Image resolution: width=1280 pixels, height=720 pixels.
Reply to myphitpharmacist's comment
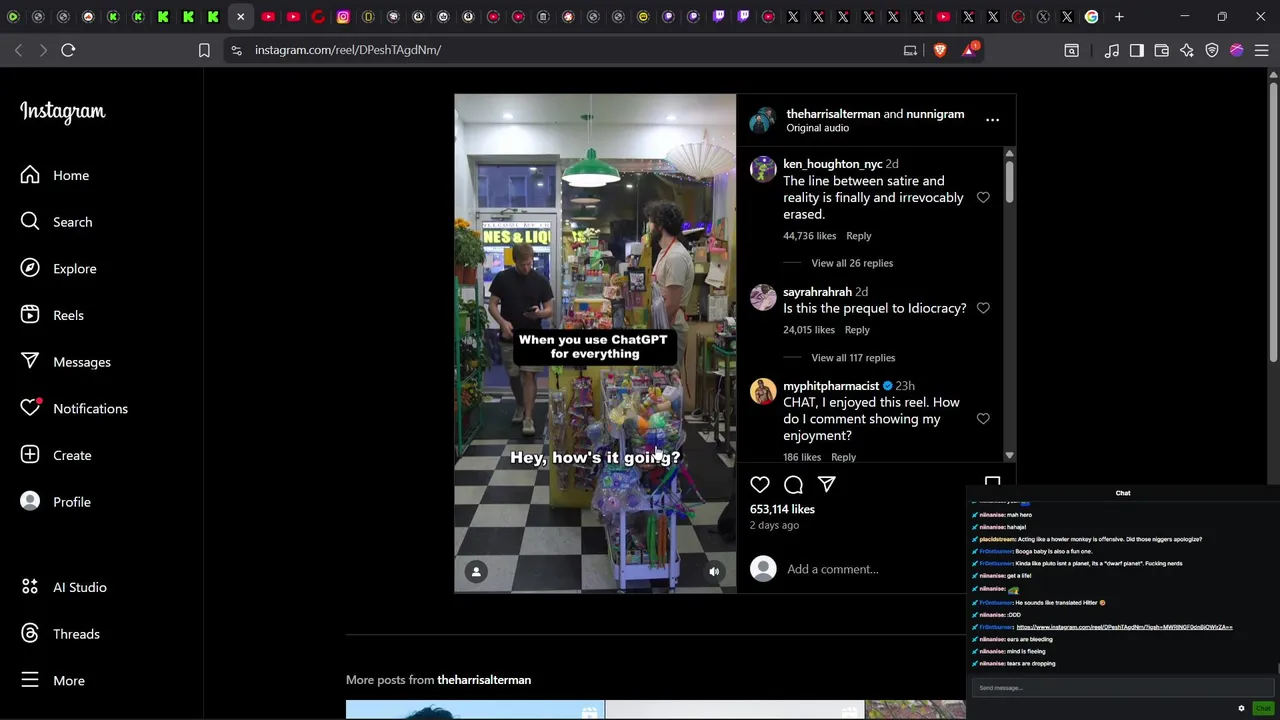[x=843, y=457]
